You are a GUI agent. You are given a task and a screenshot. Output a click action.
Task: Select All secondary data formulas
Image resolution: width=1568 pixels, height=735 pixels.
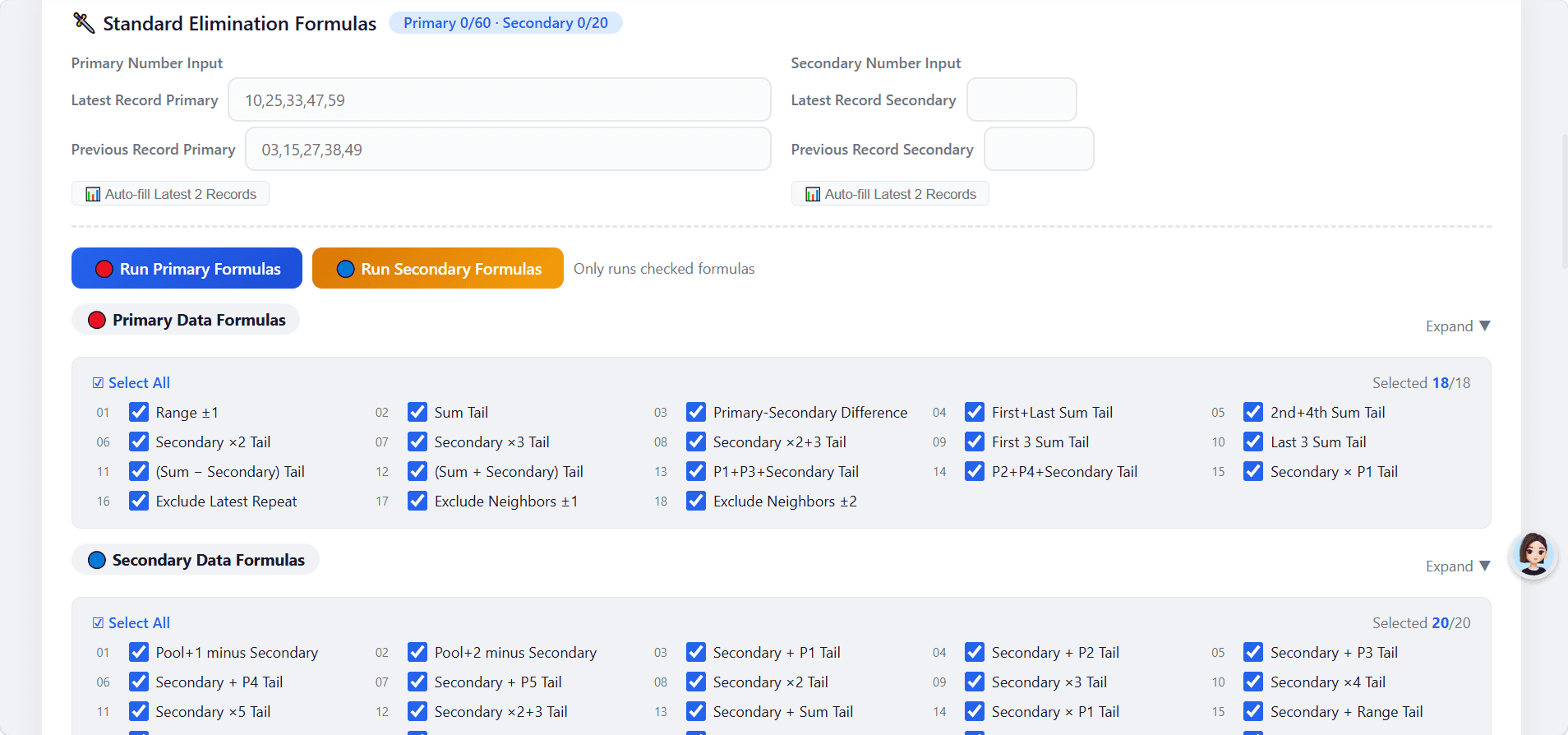(131, 623)
